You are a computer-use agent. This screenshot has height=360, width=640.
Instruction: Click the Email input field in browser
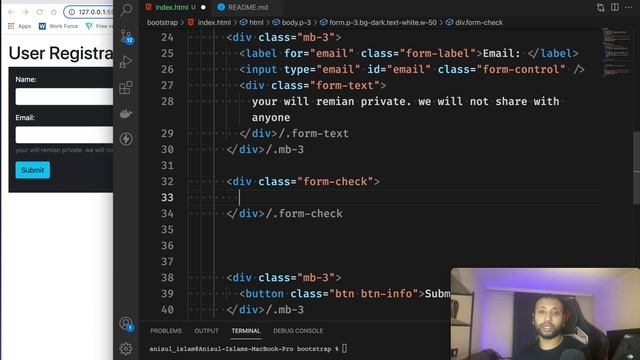[64, 135]
